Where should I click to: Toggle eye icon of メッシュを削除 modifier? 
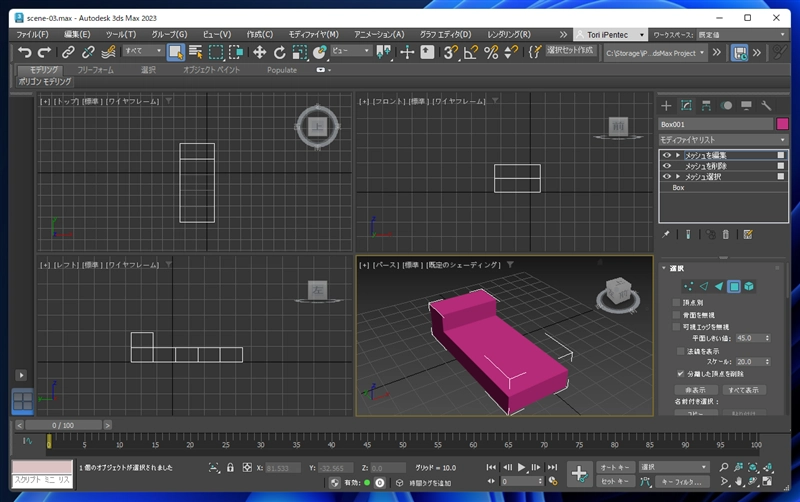click(x=667, y=166)
